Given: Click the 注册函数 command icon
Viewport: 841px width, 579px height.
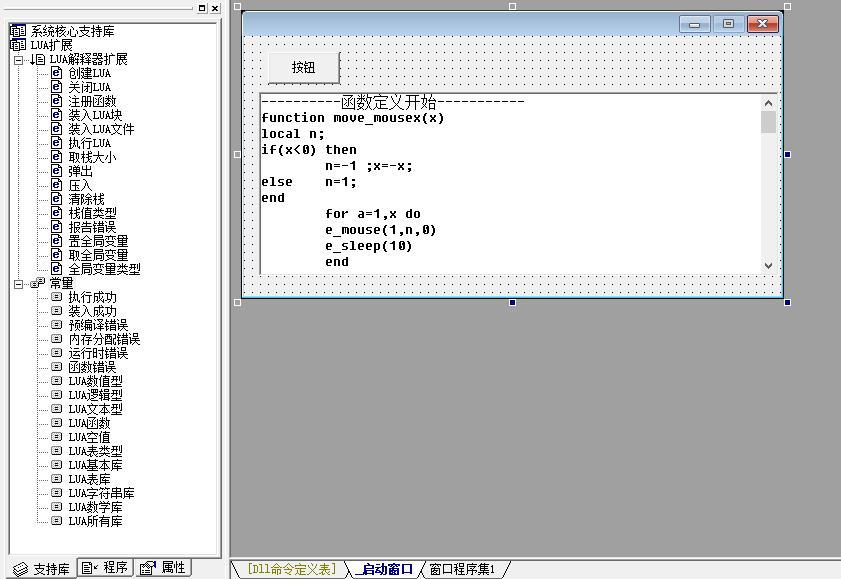Looking at the screenshot, I should point(57,100).
